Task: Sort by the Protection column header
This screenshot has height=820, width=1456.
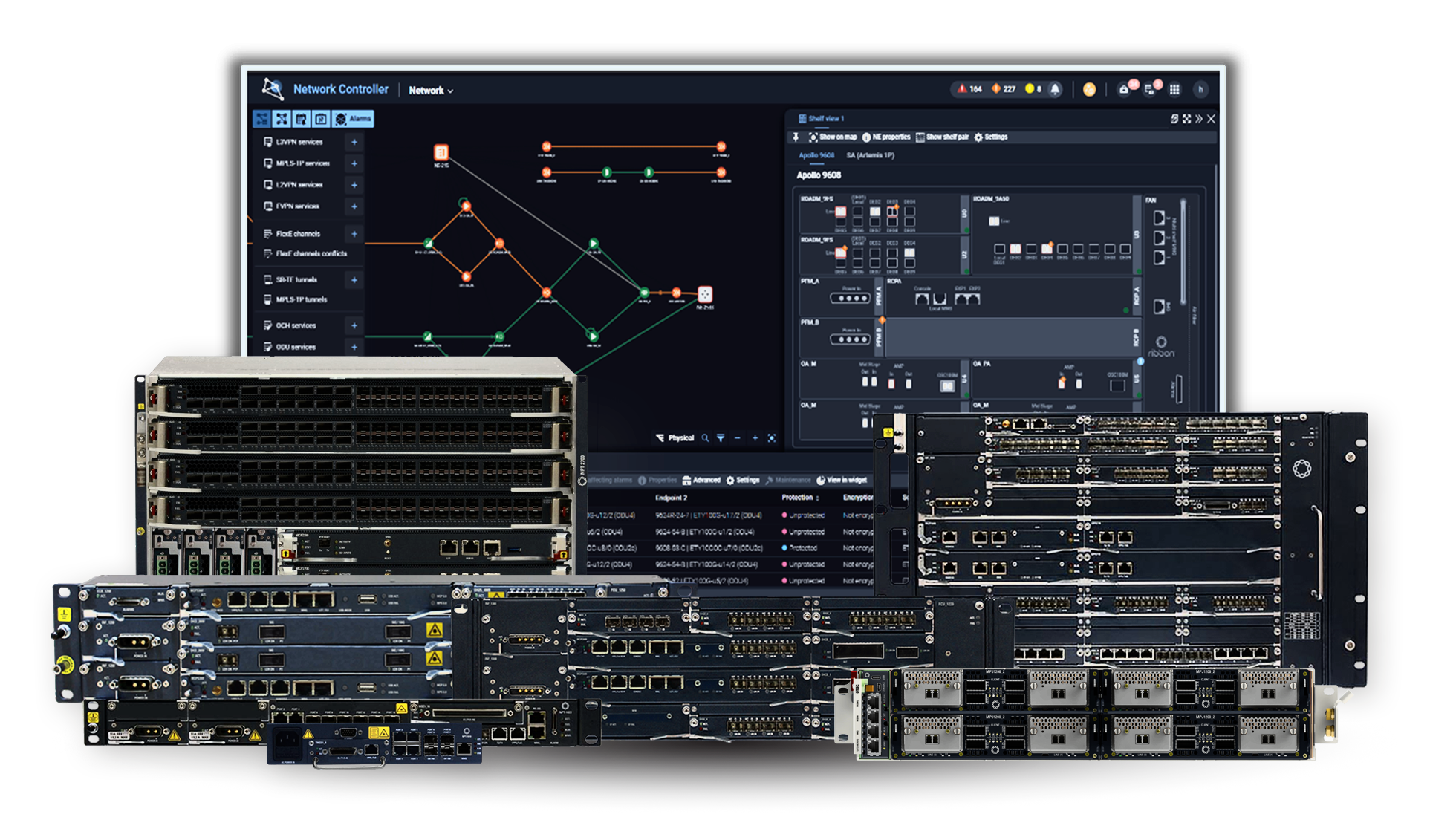Action: pos(800,498)
